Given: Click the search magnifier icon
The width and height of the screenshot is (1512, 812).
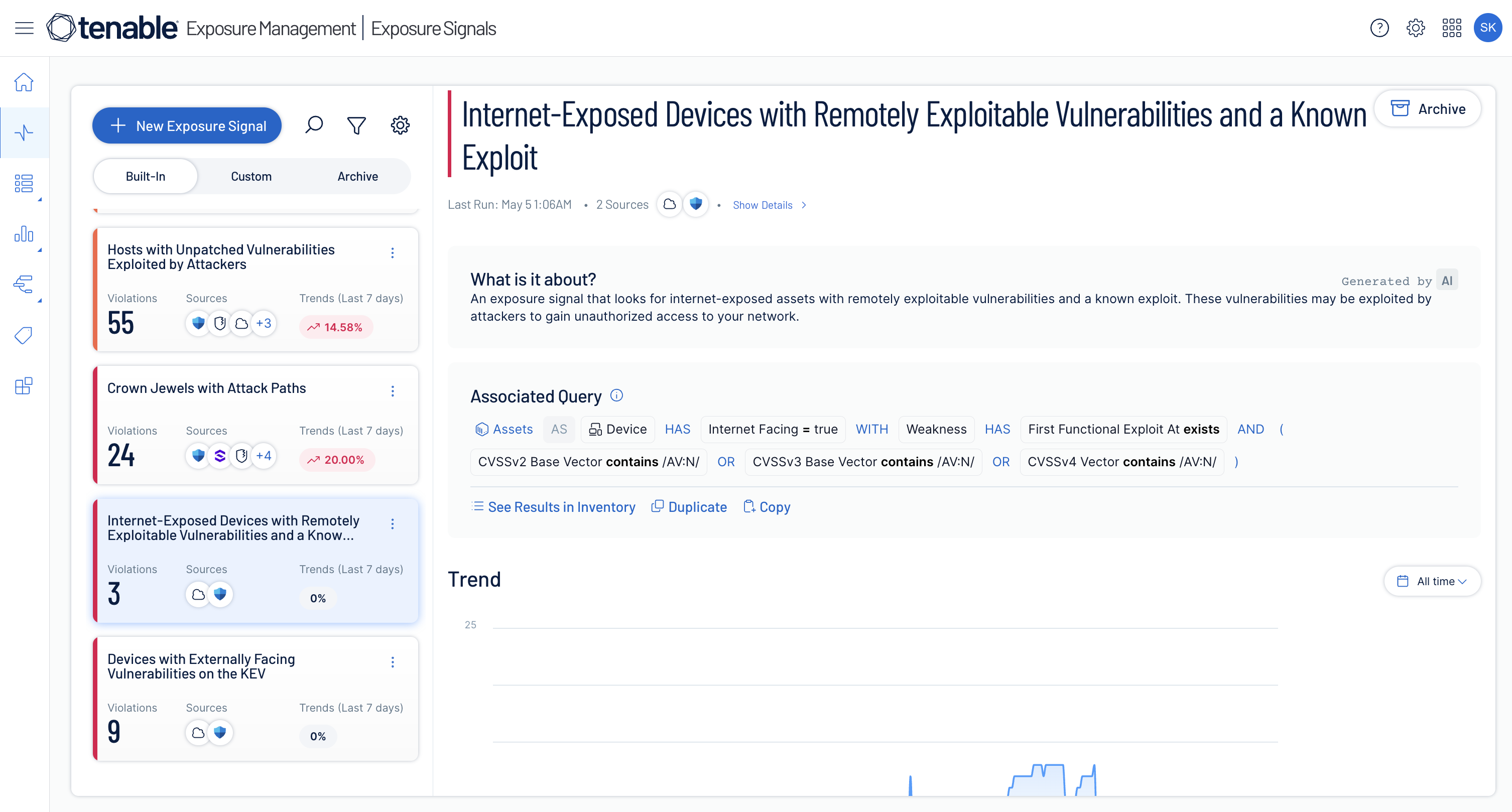Looking at the screenshot, I should (314, 125).
